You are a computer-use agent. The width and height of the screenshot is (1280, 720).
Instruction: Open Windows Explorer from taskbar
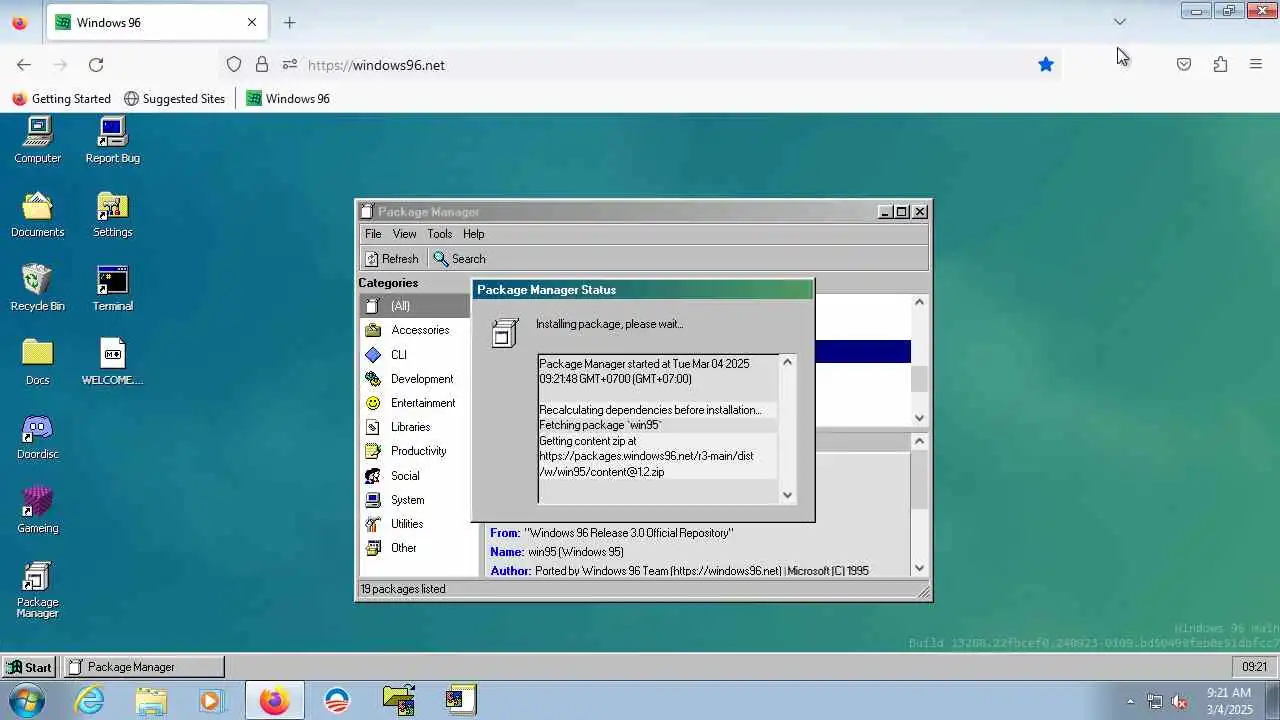pyautogui.click(x=151, y=700)
